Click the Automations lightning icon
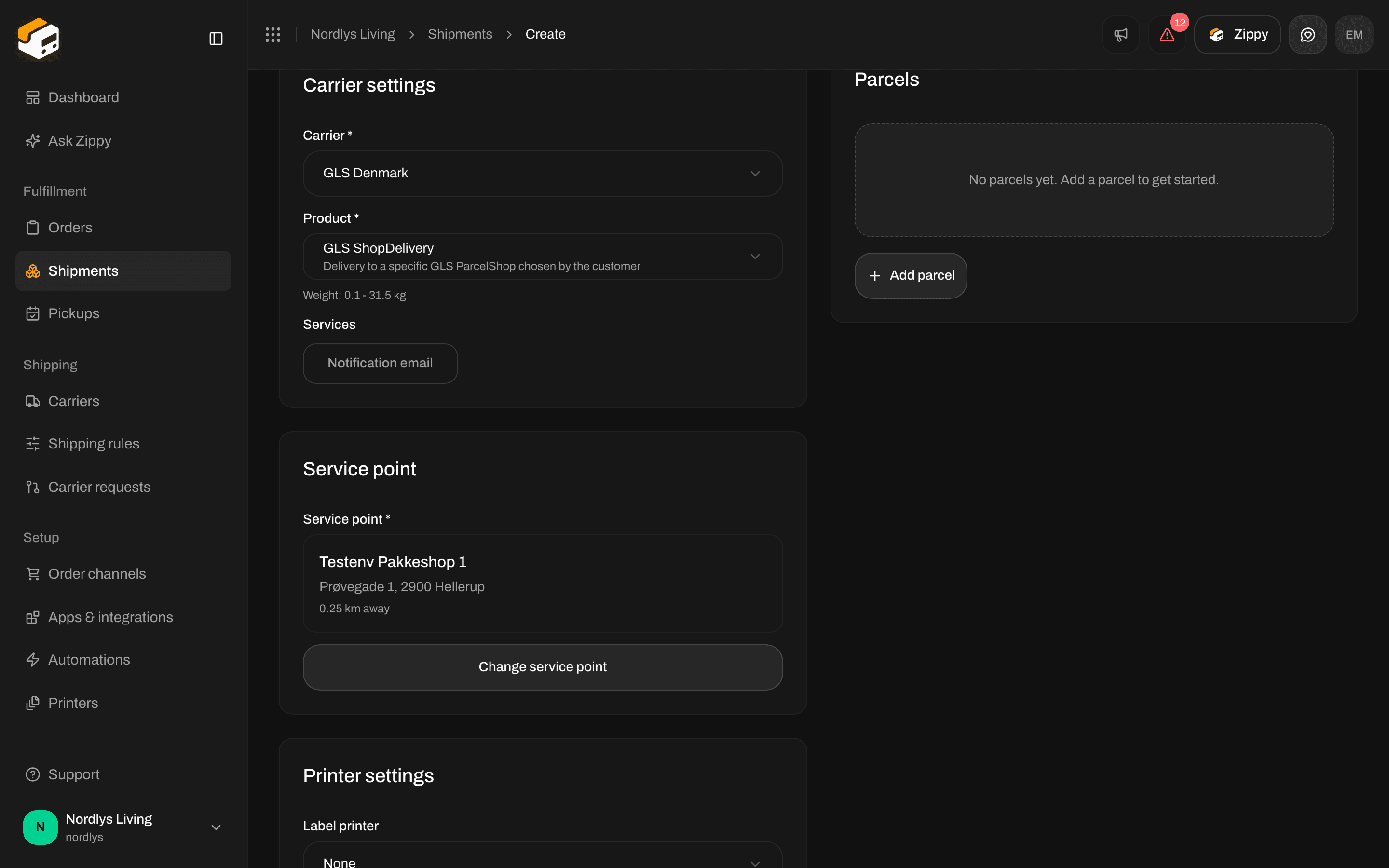 coord(33,660)
